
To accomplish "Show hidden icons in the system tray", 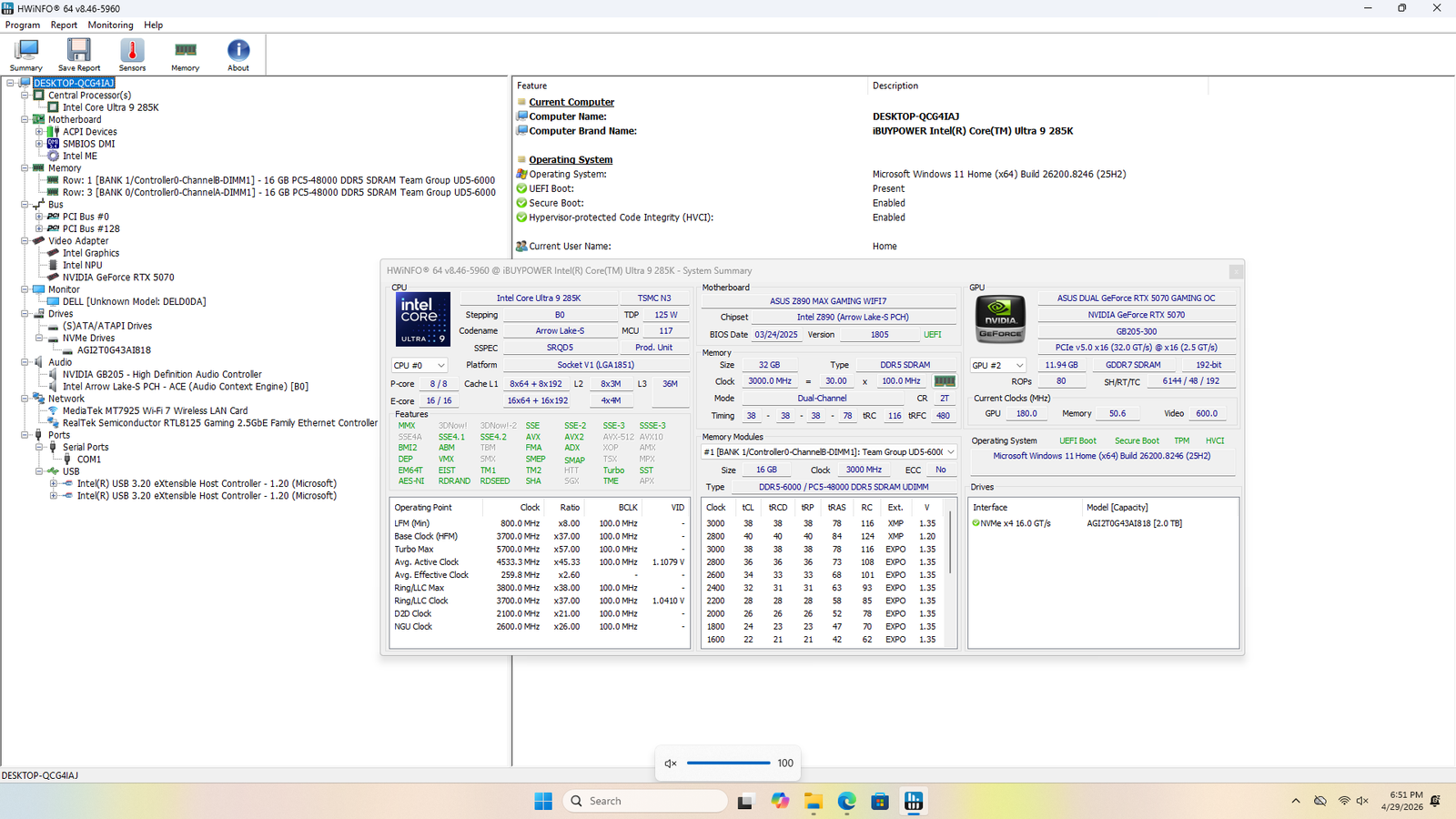I will click(x=1296, y=801).
